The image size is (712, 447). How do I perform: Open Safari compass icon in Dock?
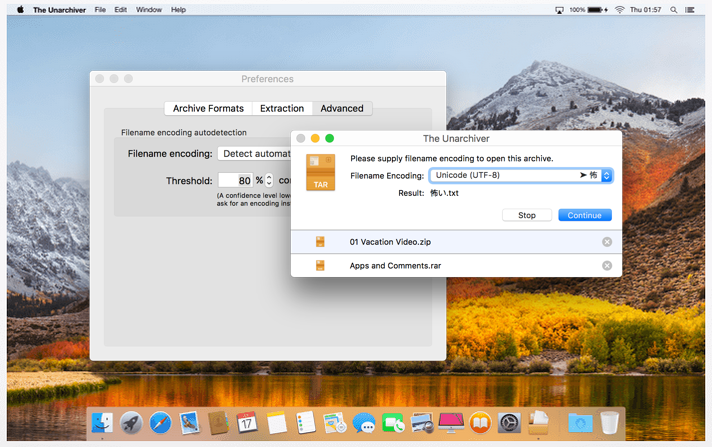click(160, 423)
